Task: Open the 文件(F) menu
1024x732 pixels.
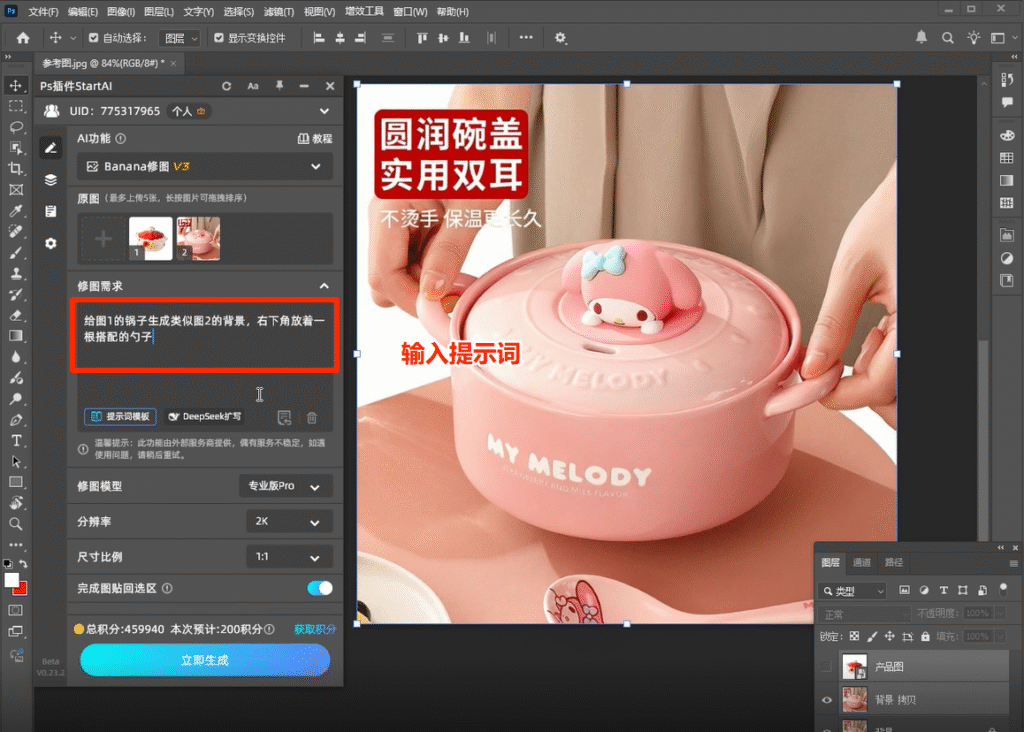Action: click(43, 12)
